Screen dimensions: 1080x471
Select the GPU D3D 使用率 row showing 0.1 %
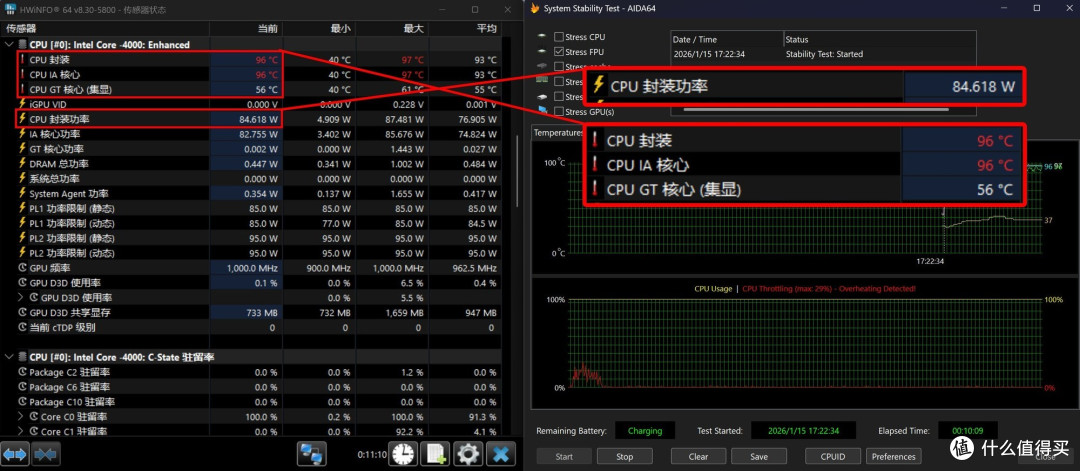[x=251, y=283]
